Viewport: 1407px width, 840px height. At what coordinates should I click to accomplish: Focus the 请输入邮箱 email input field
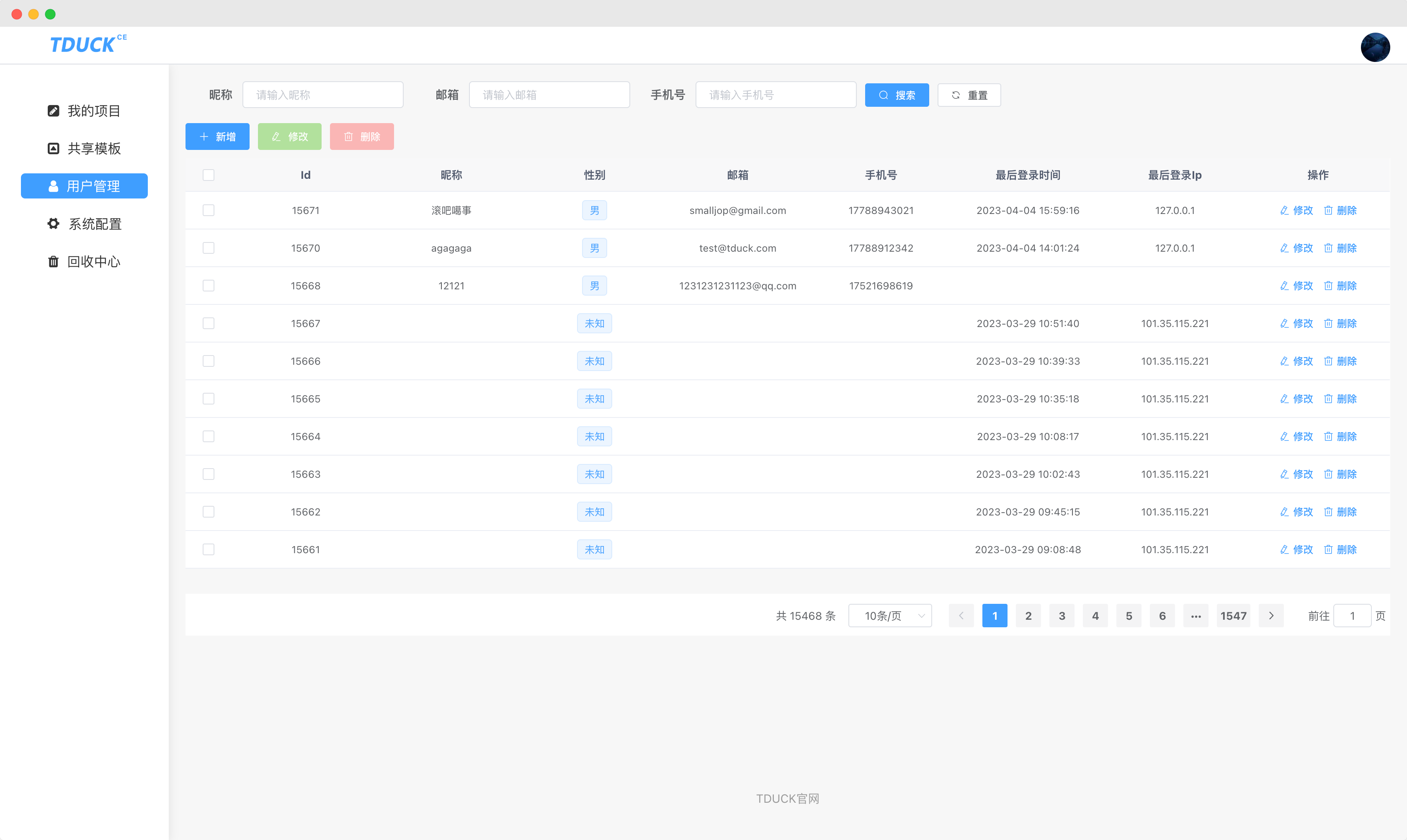click(549, 95)
